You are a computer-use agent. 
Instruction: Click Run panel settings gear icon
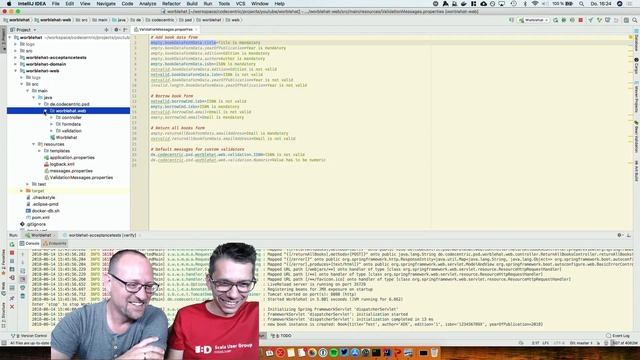point(620,235)
